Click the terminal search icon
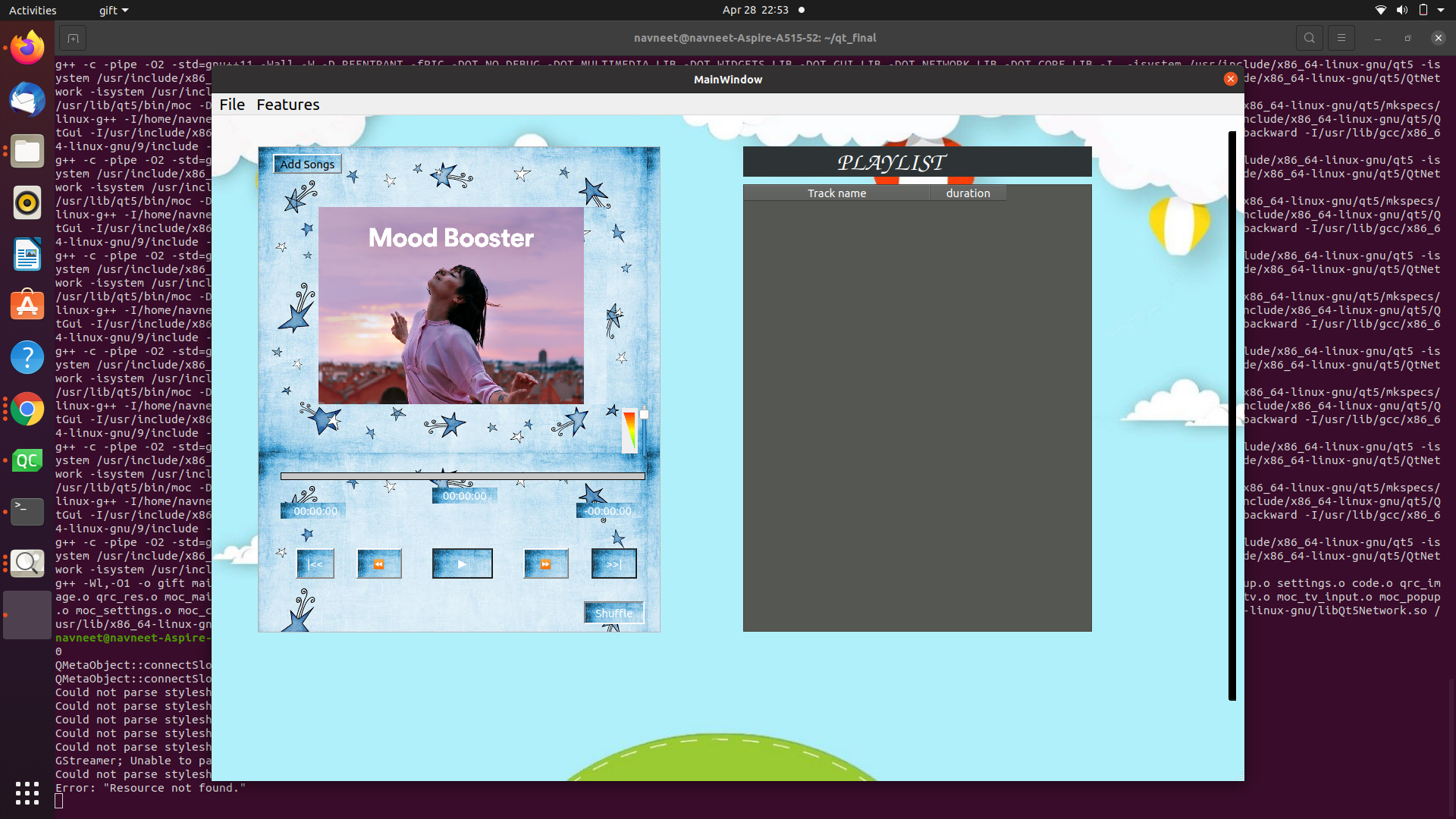This screenshot has height=819, width=1456. coord(1309,38)
